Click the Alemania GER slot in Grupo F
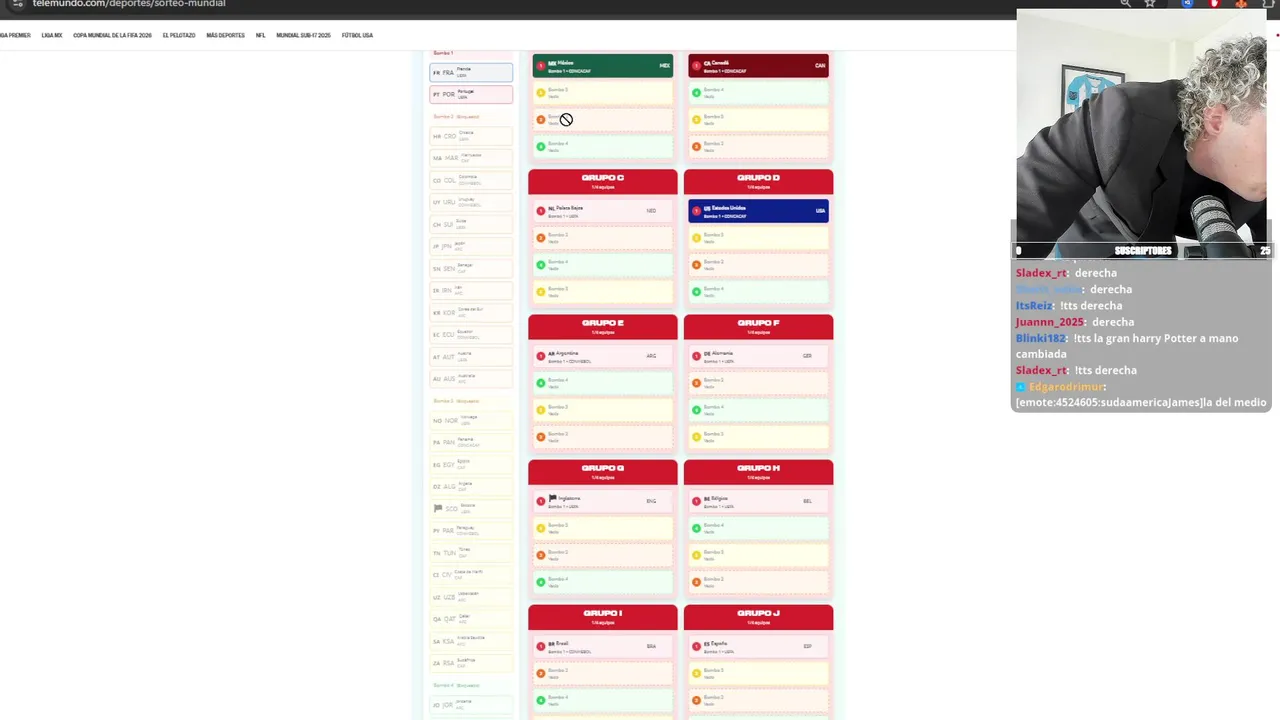Image resolution: width=1280 pixels, height=720 pixels. (x=758, y=356)
